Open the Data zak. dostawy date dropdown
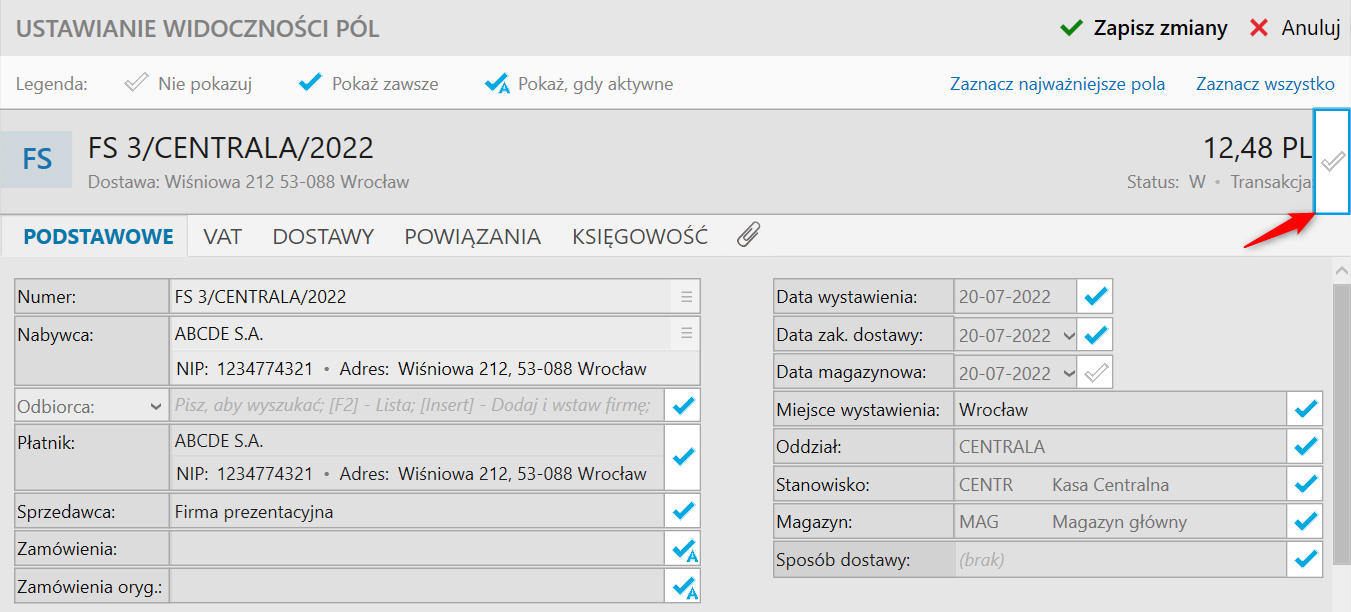The width and height of the screenshot is (1351, 612). 1069,336
